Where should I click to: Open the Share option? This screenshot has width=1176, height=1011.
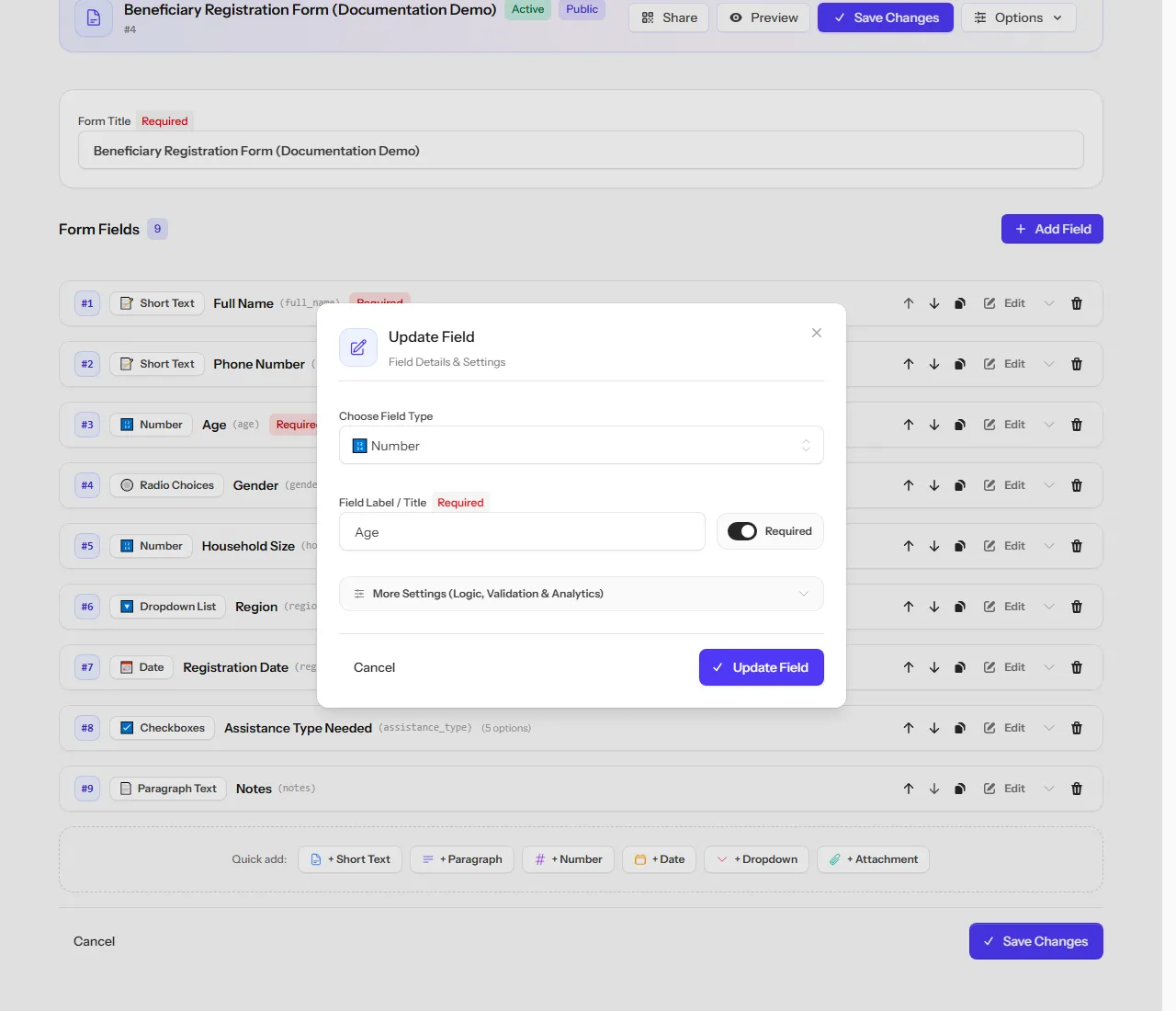click(669, 17)
